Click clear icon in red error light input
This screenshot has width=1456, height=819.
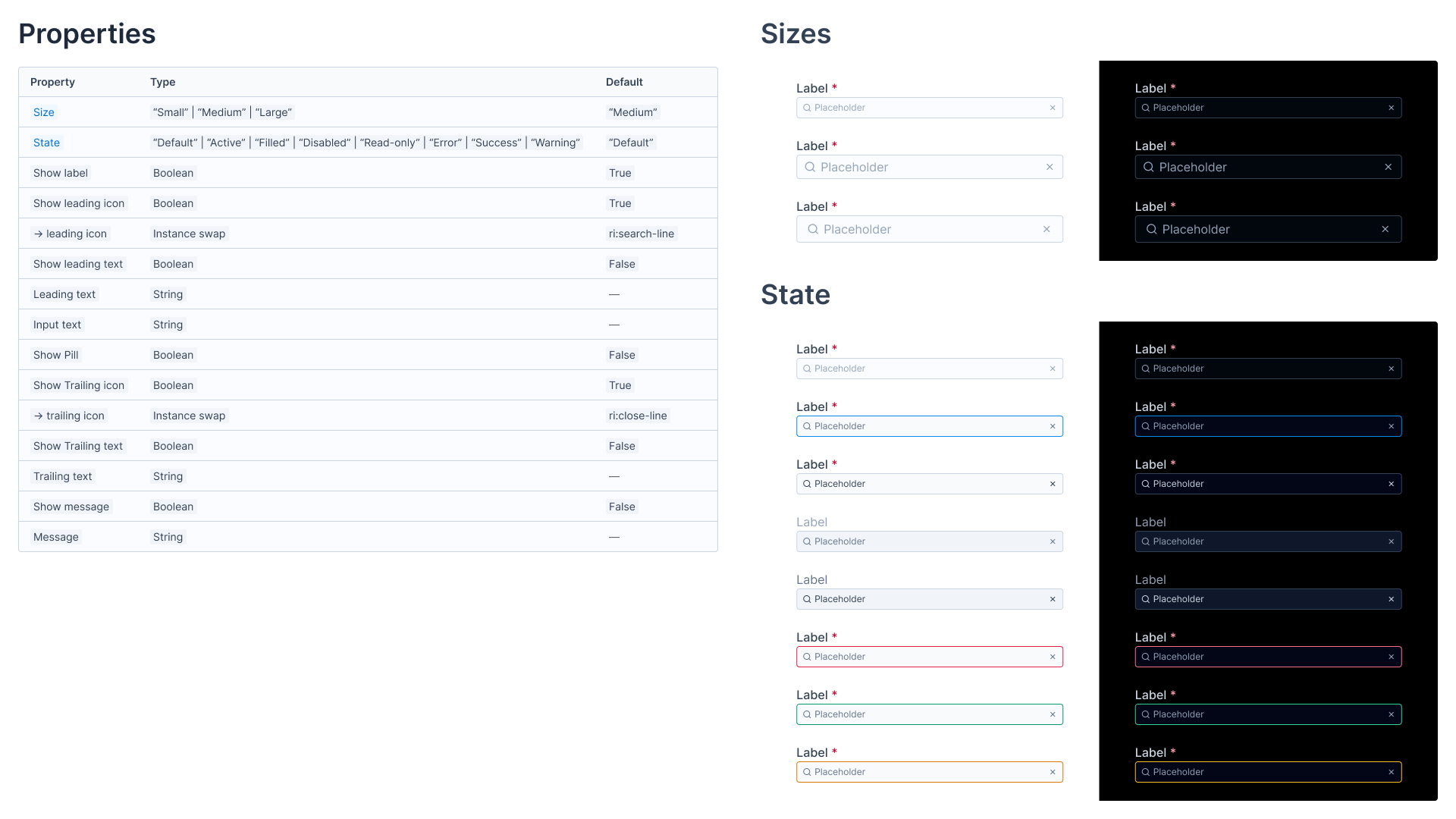(1053, 657)
